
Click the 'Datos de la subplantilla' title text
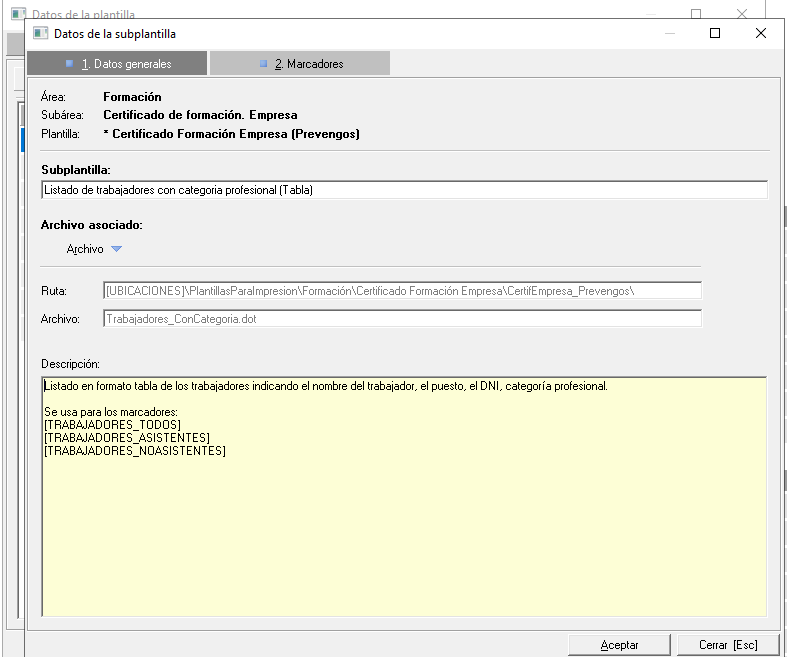[x=115, y=33]
